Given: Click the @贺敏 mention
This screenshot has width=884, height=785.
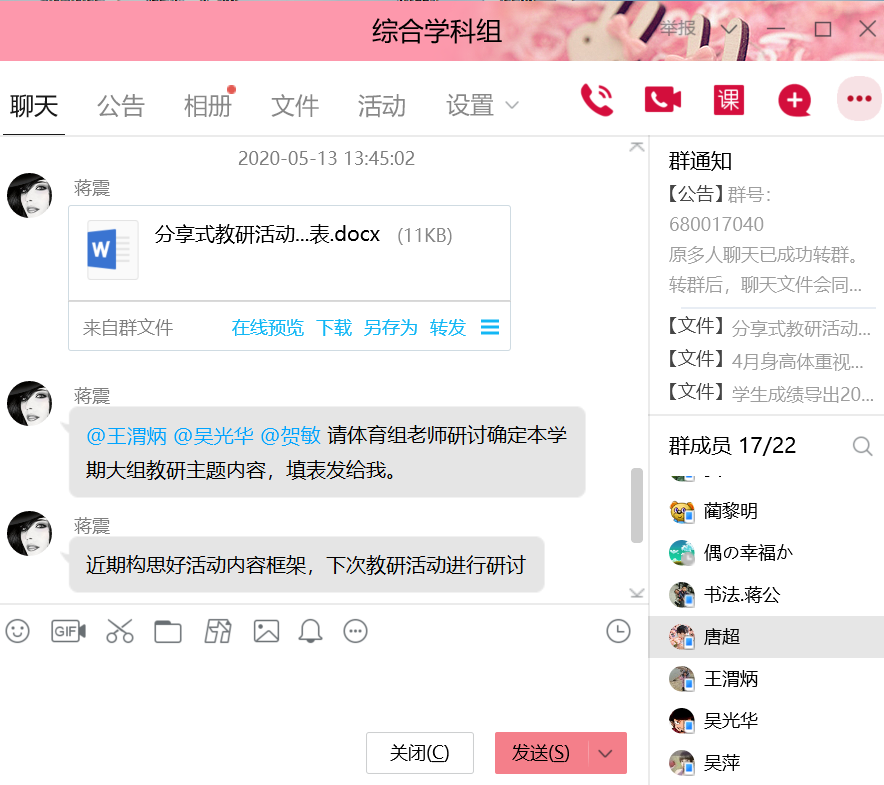Looking at the screenshot, I should pos(290,436).
